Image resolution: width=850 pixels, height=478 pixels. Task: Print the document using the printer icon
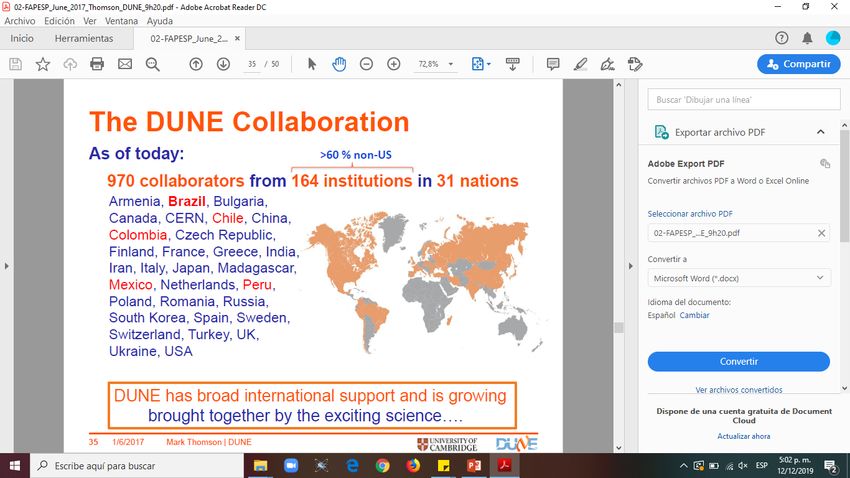(97, 64)
